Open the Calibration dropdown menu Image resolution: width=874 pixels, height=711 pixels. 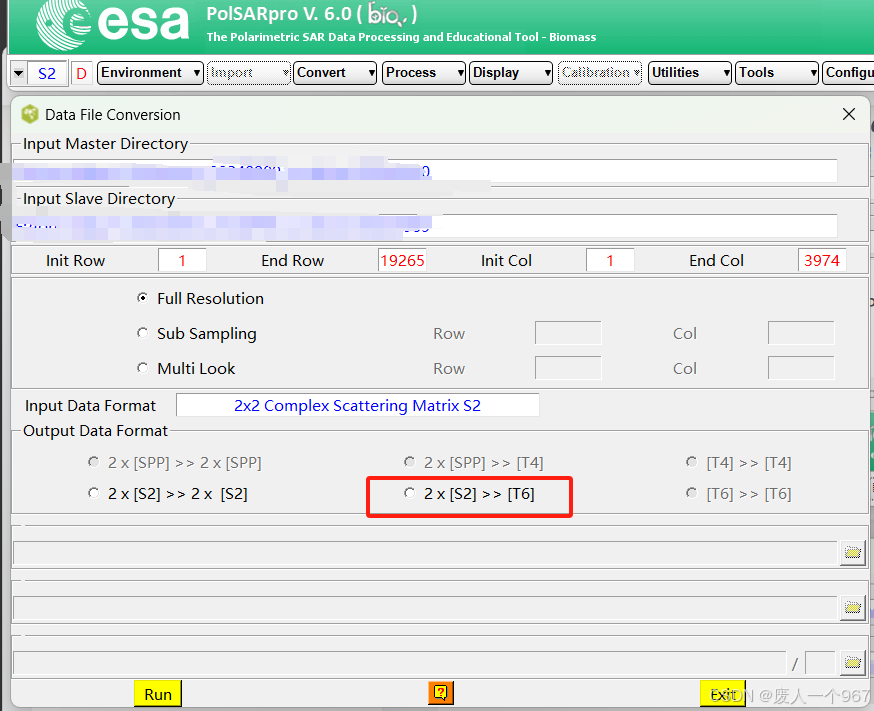[x=600, y=73]
